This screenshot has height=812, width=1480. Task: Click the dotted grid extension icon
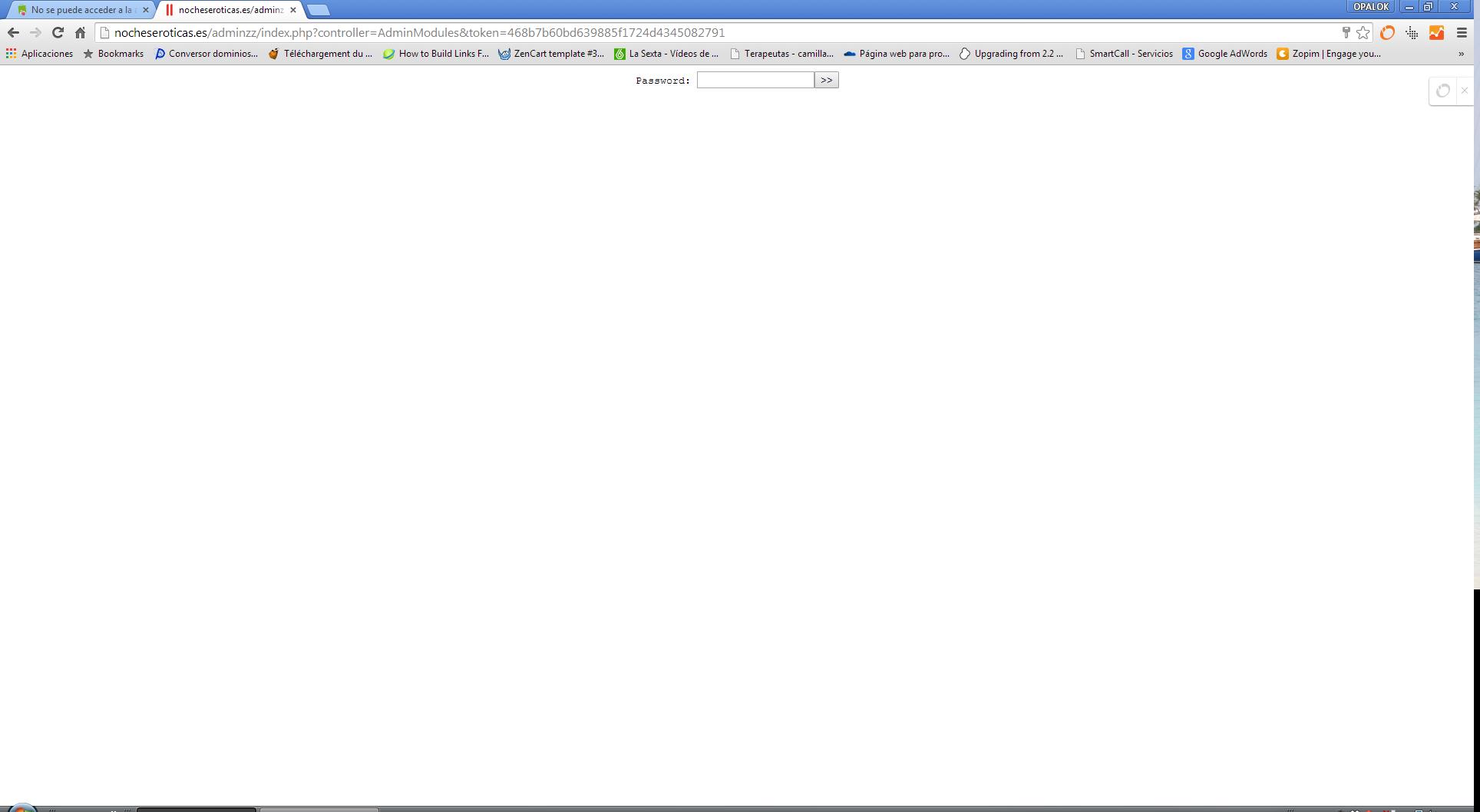click(x=1412, y=32)
